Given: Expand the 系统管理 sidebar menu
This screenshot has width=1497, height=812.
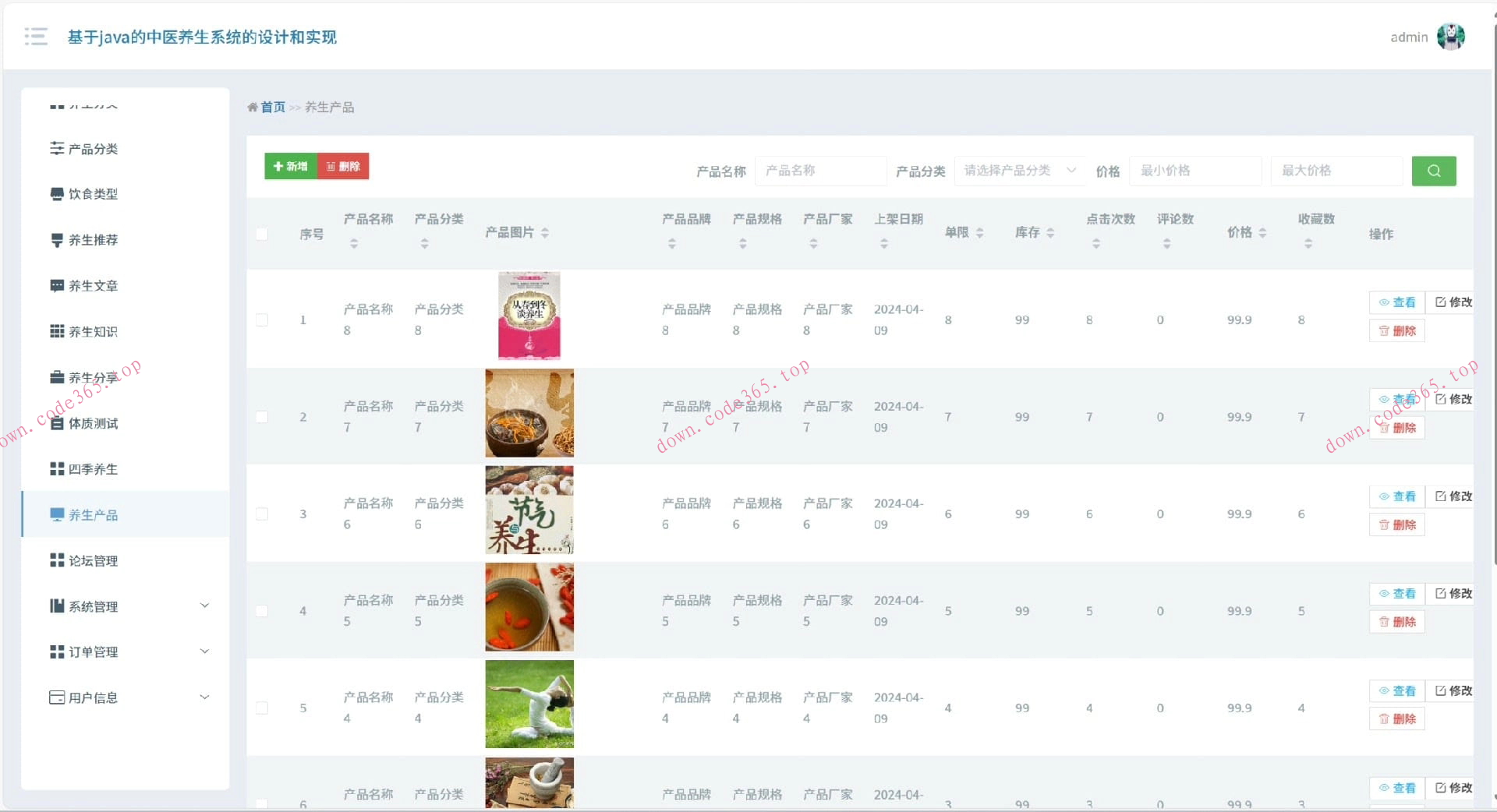Looking at the screenshot, I should coord(125,605).
